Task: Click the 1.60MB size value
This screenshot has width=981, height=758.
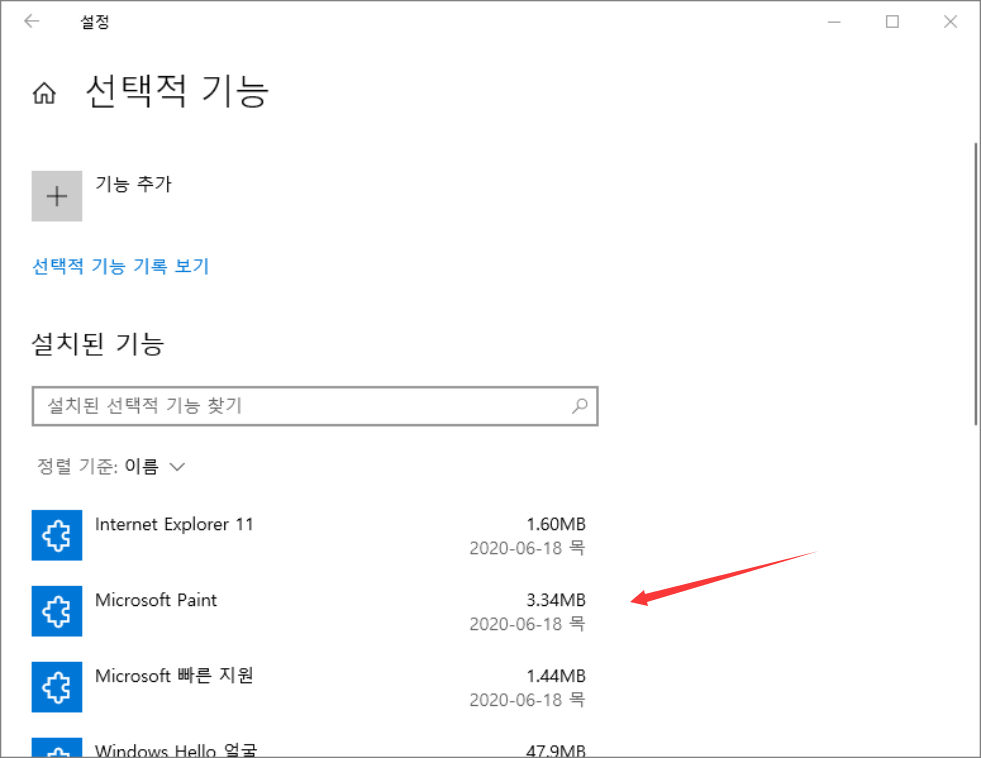Action: pyautogui.click(x=556, y=524)
